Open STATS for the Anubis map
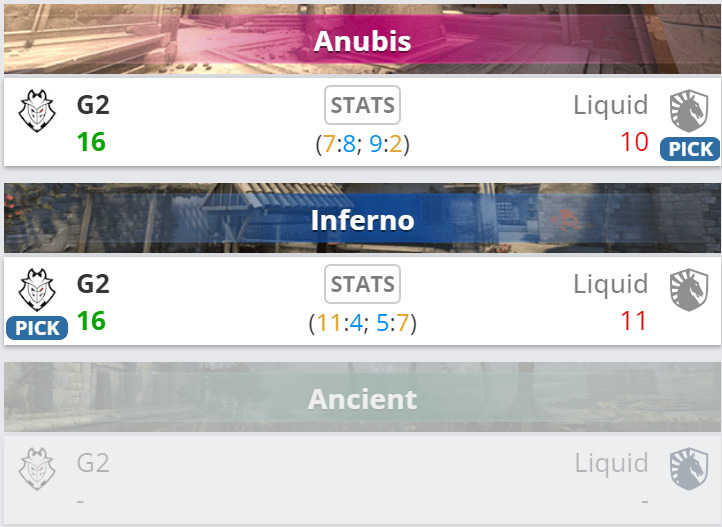Viewport: 722px width, 527px height. click(x=362, y=105)
